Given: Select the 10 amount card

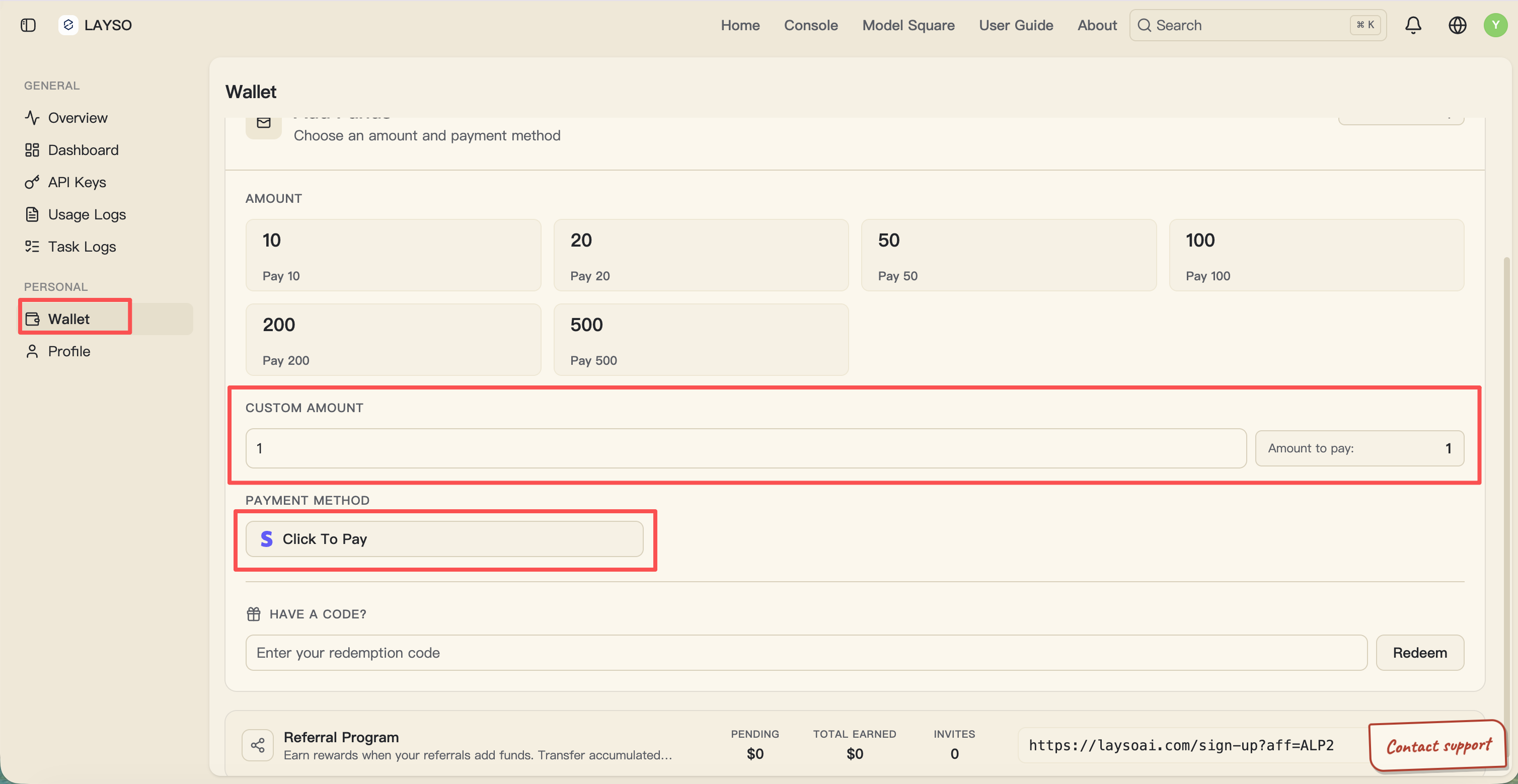Looking at the screenshot, I should (393, 255).
